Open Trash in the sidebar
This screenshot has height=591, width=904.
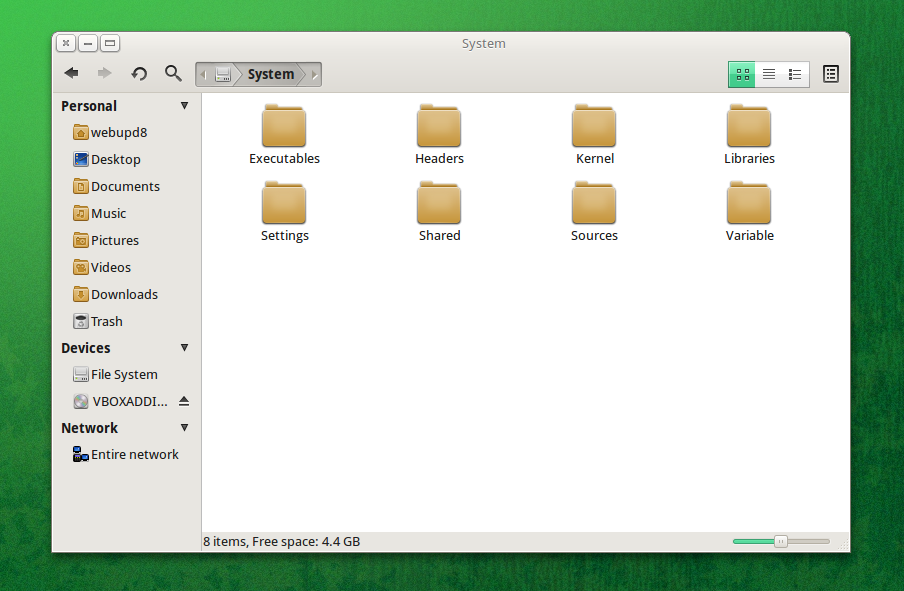tap(97, 322)
